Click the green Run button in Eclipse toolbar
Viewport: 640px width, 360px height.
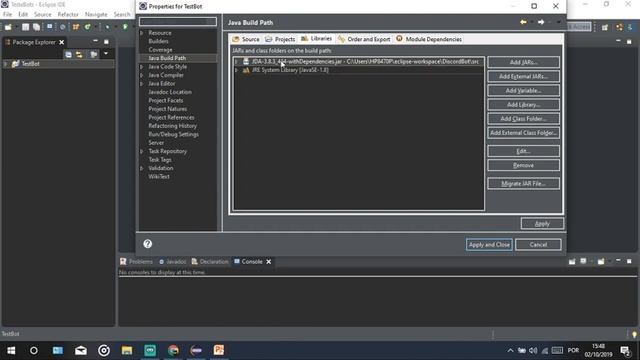(125, 27)
